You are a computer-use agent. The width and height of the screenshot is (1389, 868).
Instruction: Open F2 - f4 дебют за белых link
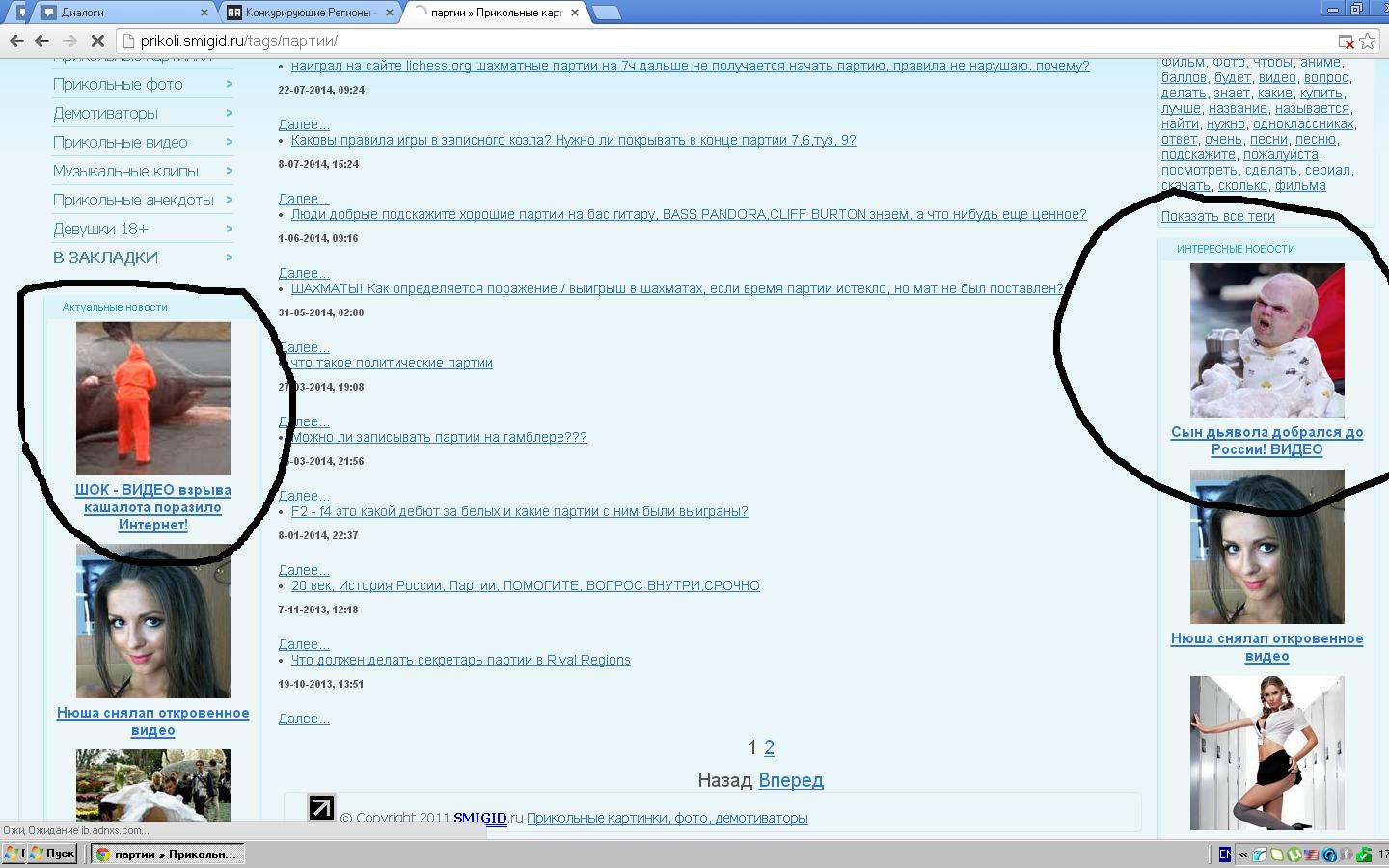coord(520,511)
